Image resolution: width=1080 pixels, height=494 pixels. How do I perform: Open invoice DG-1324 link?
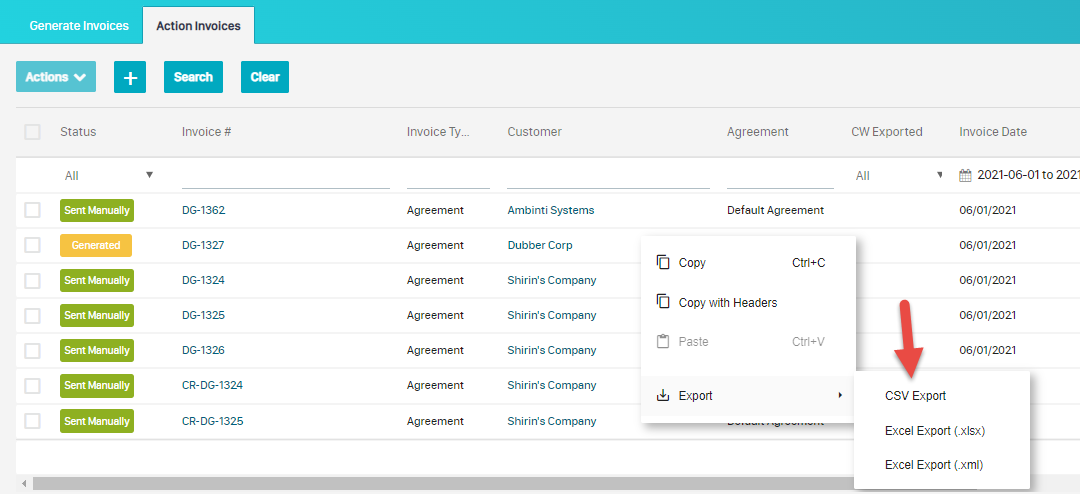pyautogui.click(x=203, y=280)
